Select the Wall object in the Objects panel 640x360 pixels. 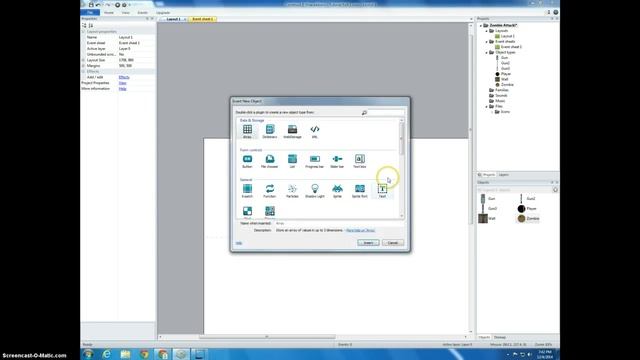(x=488, y=219)
